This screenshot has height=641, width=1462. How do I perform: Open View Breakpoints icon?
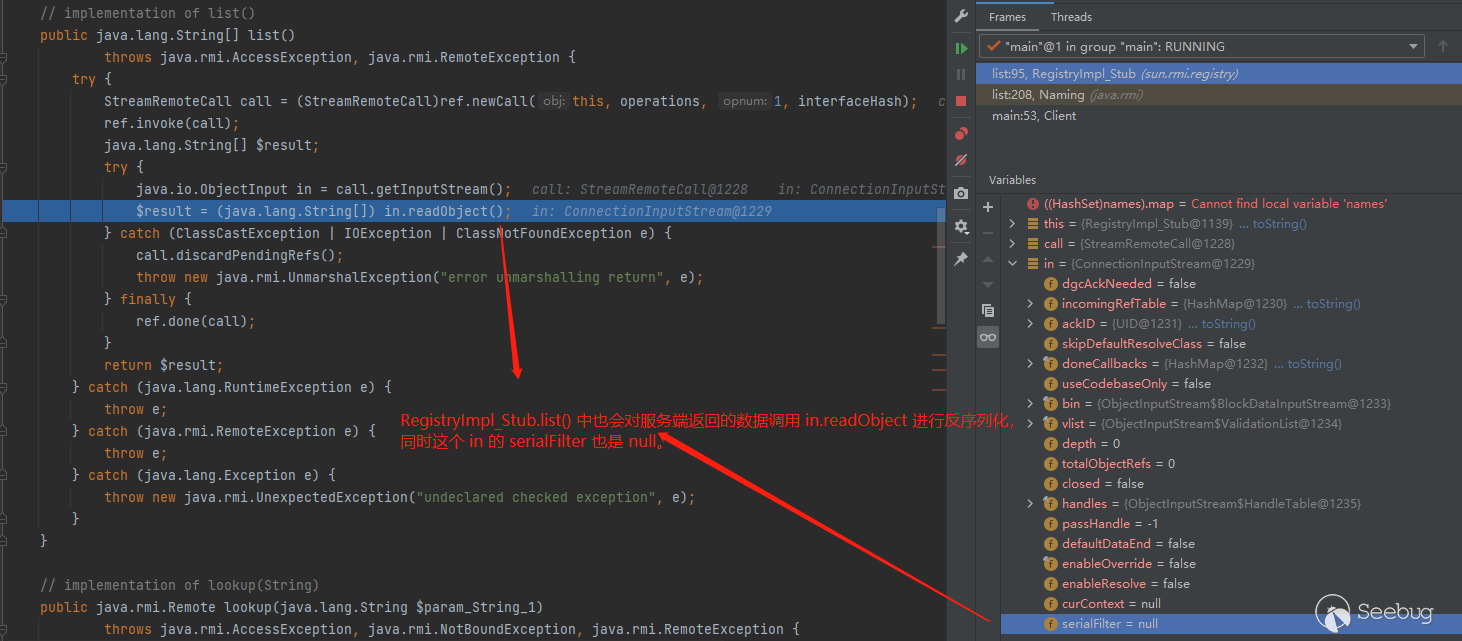click(x=961, y=133)
